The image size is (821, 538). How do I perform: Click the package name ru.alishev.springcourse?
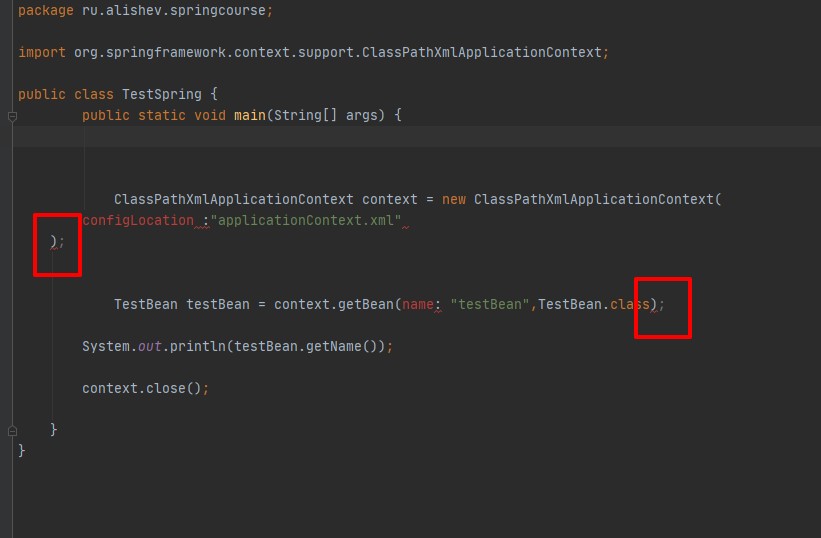(x=173, y=10)
